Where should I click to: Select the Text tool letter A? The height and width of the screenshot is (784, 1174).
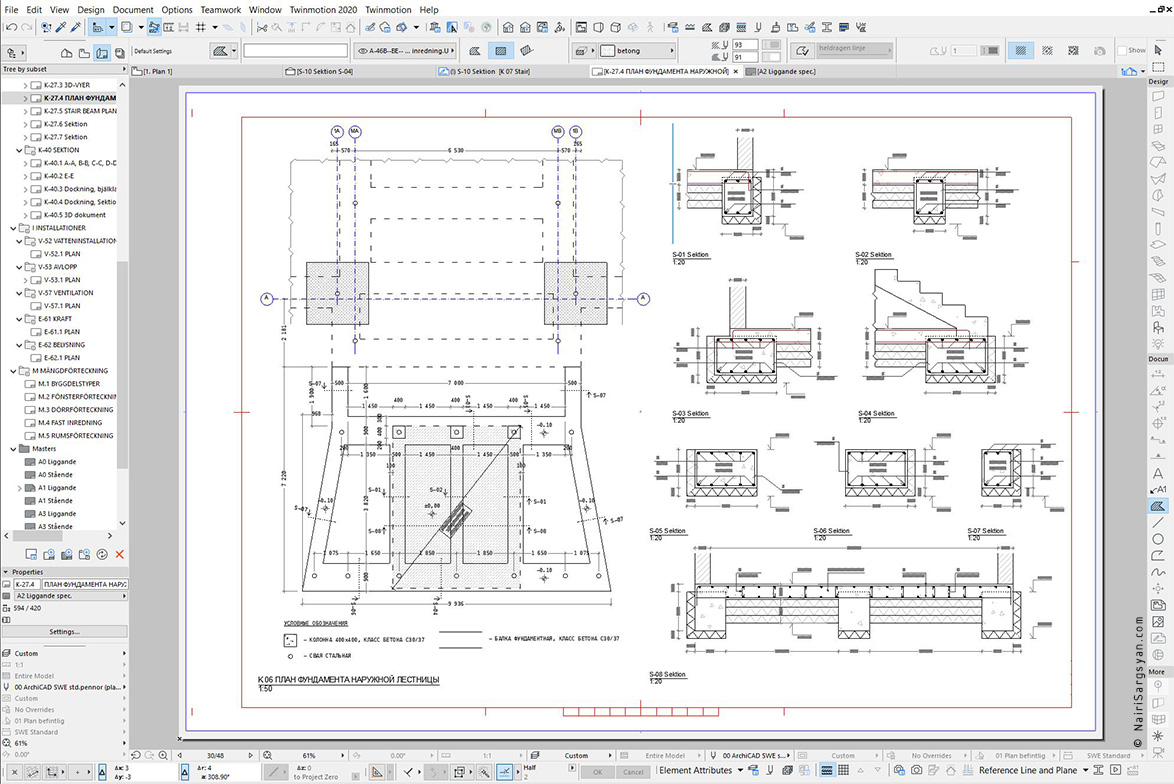point(1158,473)
